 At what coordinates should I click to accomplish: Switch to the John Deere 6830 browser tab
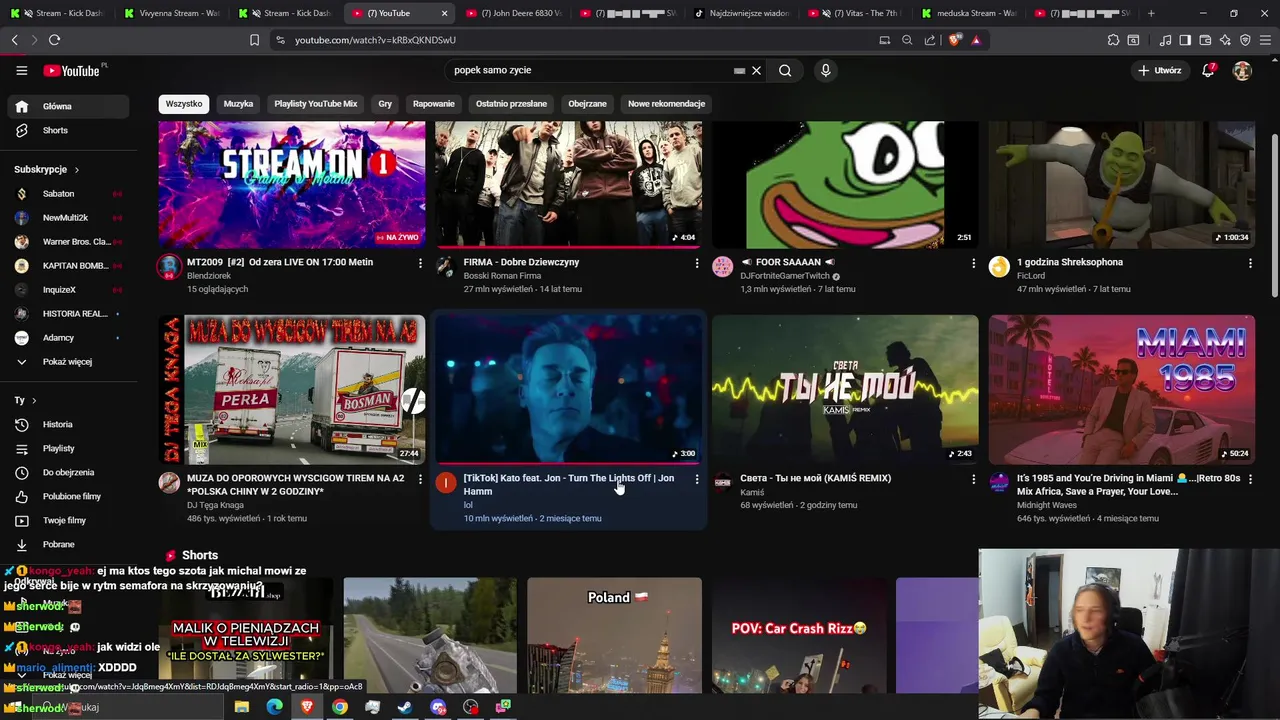[x=512, y=13]
